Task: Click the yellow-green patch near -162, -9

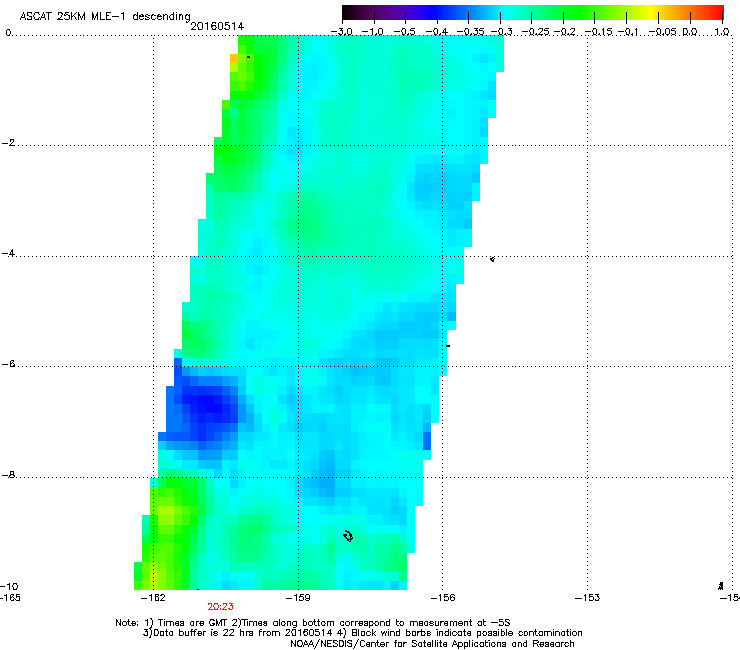Action: point(168,517)
